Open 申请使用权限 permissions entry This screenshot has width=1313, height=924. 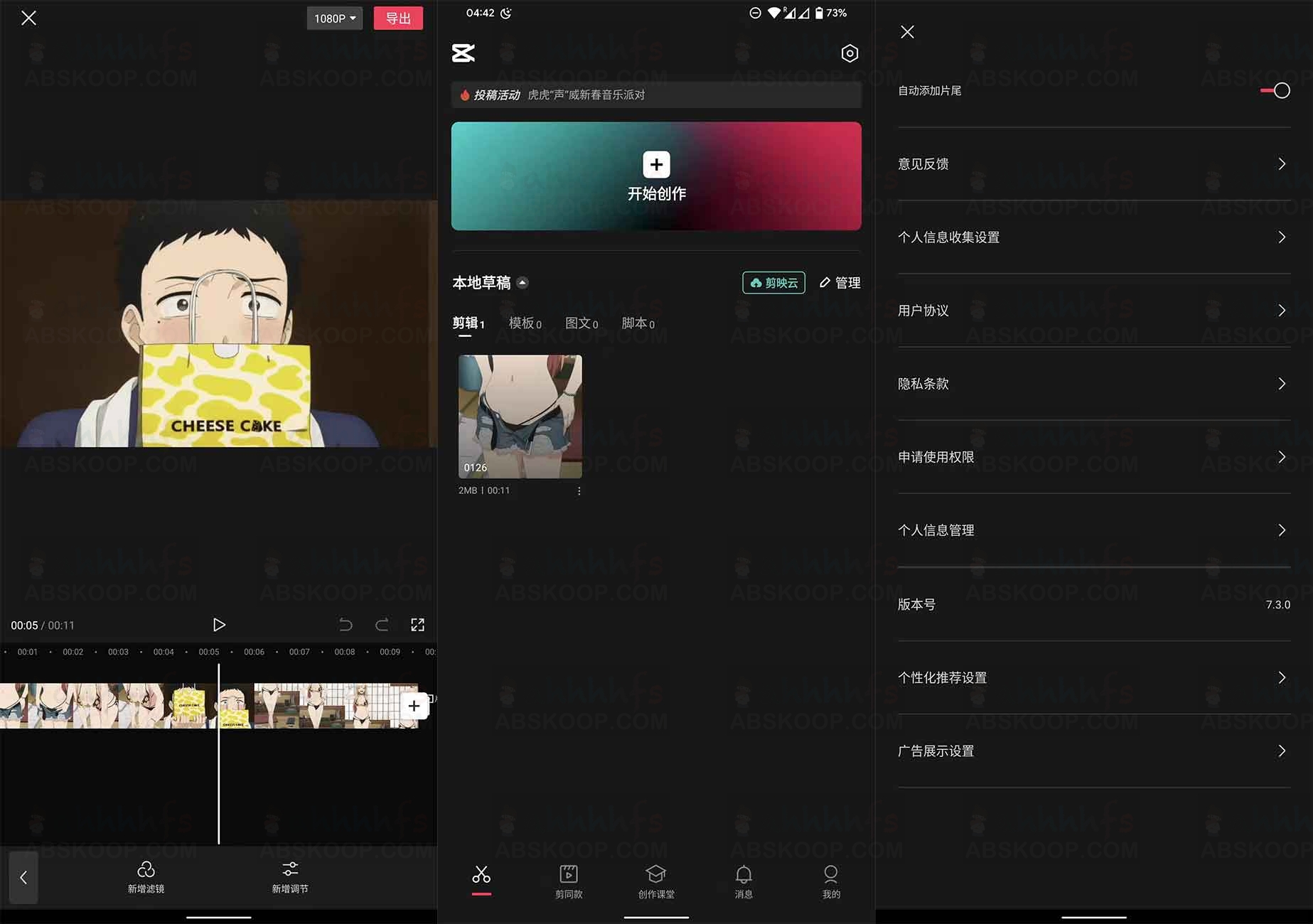click(1094, 457)
